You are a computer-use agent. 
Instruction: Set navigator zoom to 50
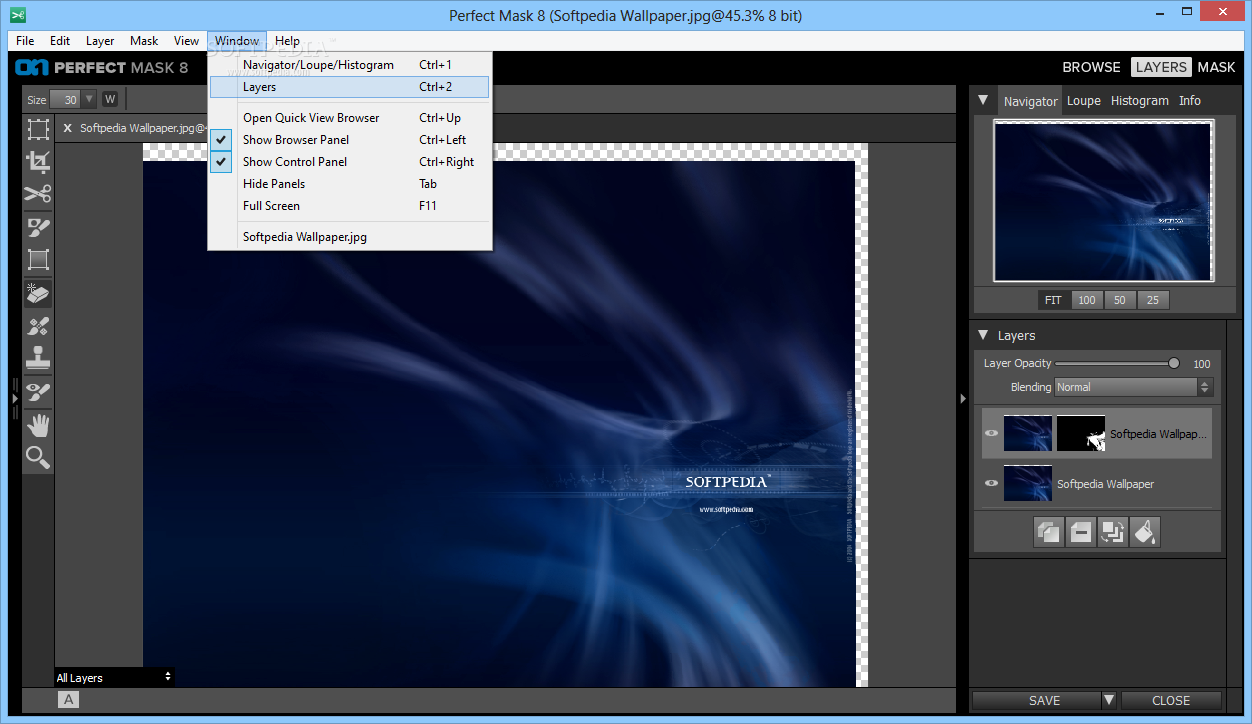(1120, 300)
